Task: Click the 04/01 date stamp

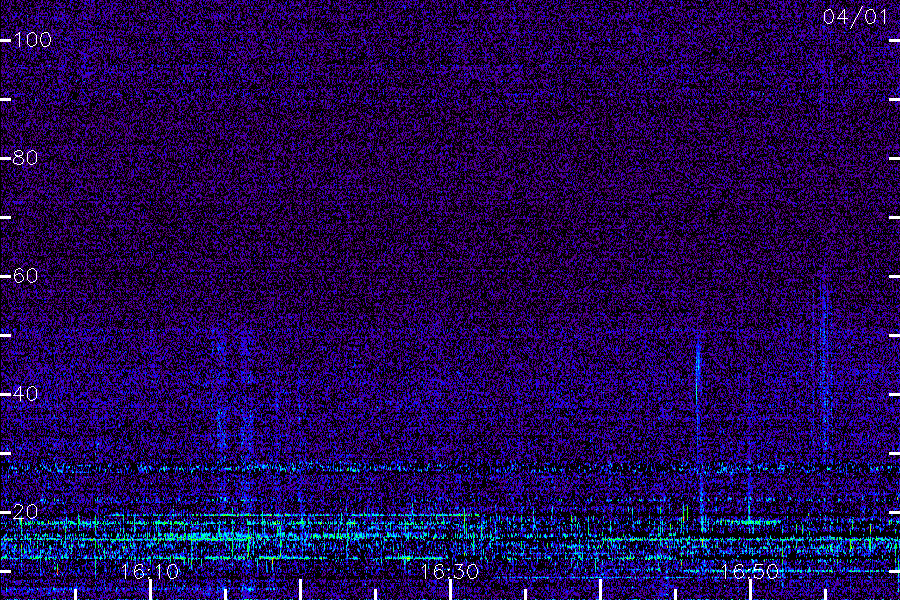Action: (x=855, y=17)
